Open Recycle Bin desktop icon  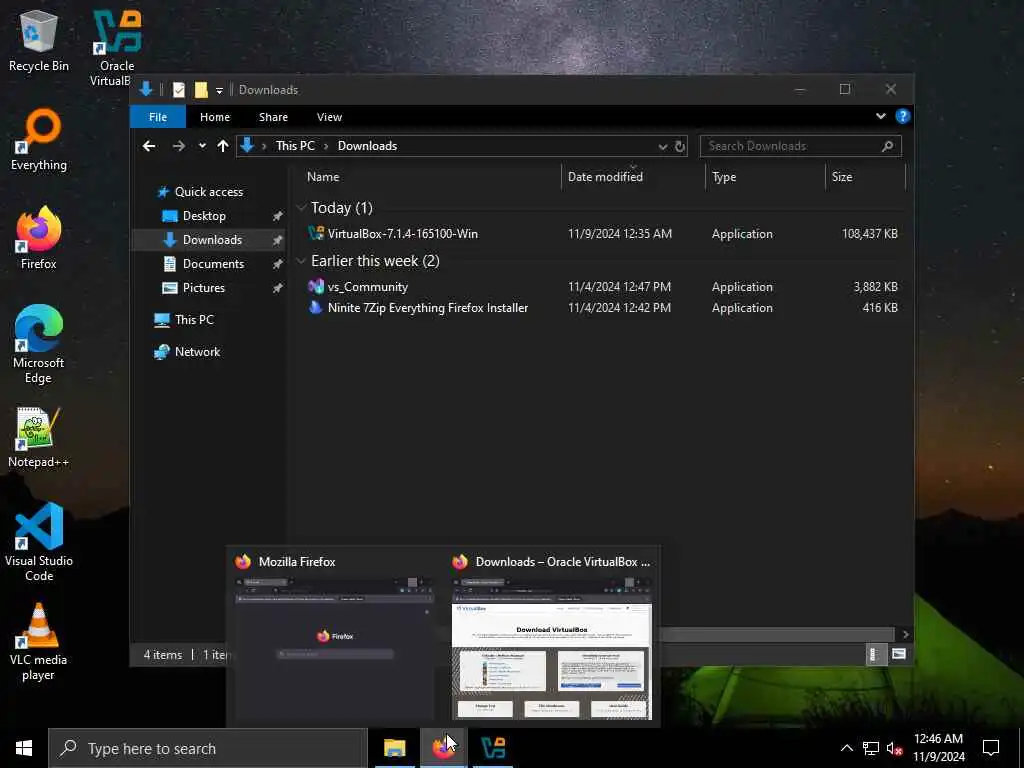39,40
